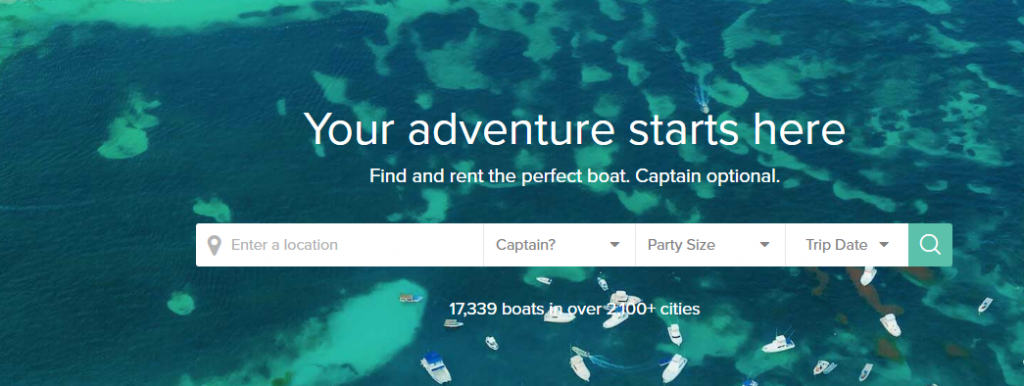Click the 'Your adventure starts here' heading
The height and width of the screenshot is (386, 1024).
pos(575,129)
